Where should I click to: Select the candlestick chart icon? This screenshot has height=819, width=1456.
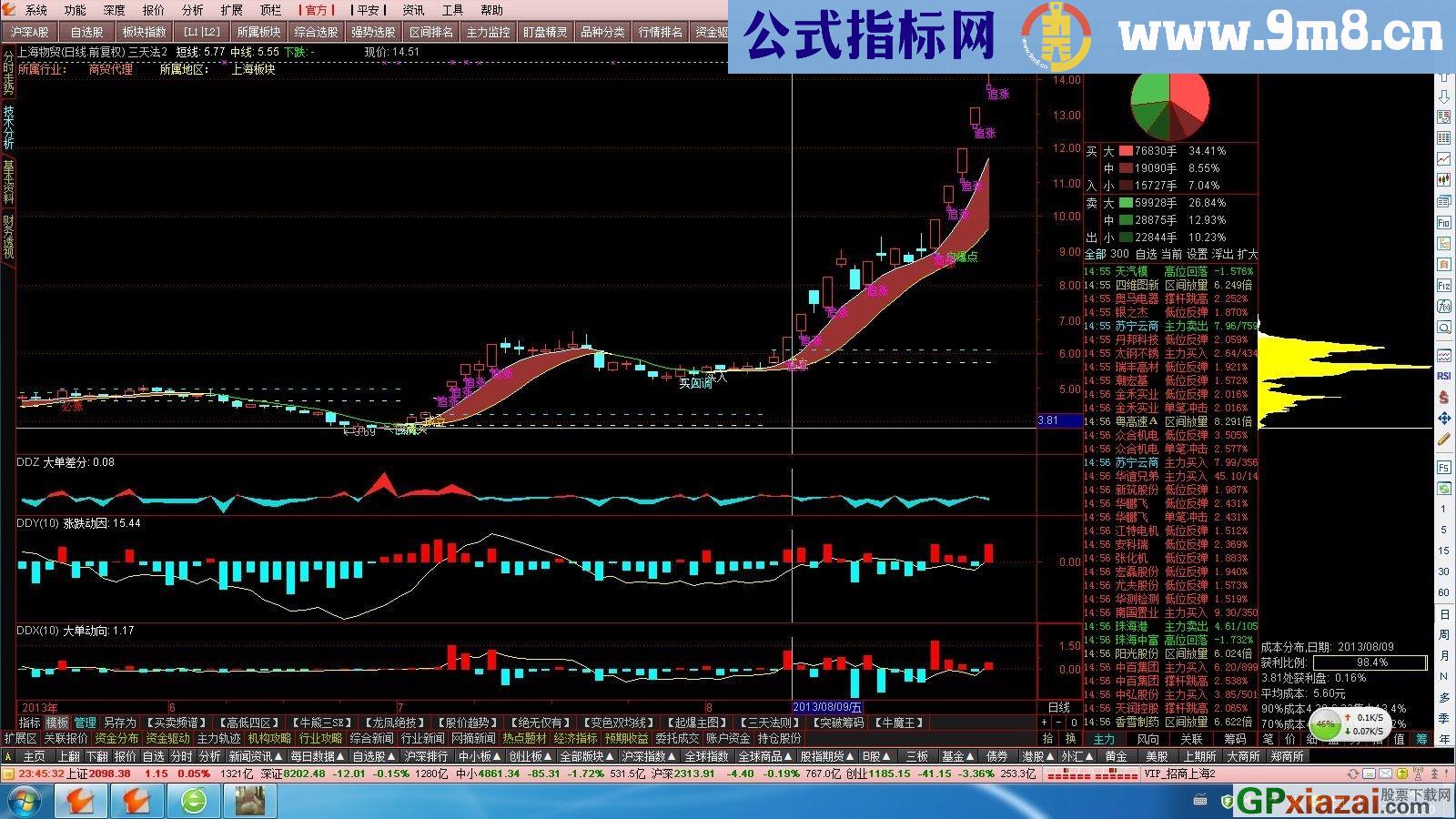pyautogui.click(x=1444, y=178)
